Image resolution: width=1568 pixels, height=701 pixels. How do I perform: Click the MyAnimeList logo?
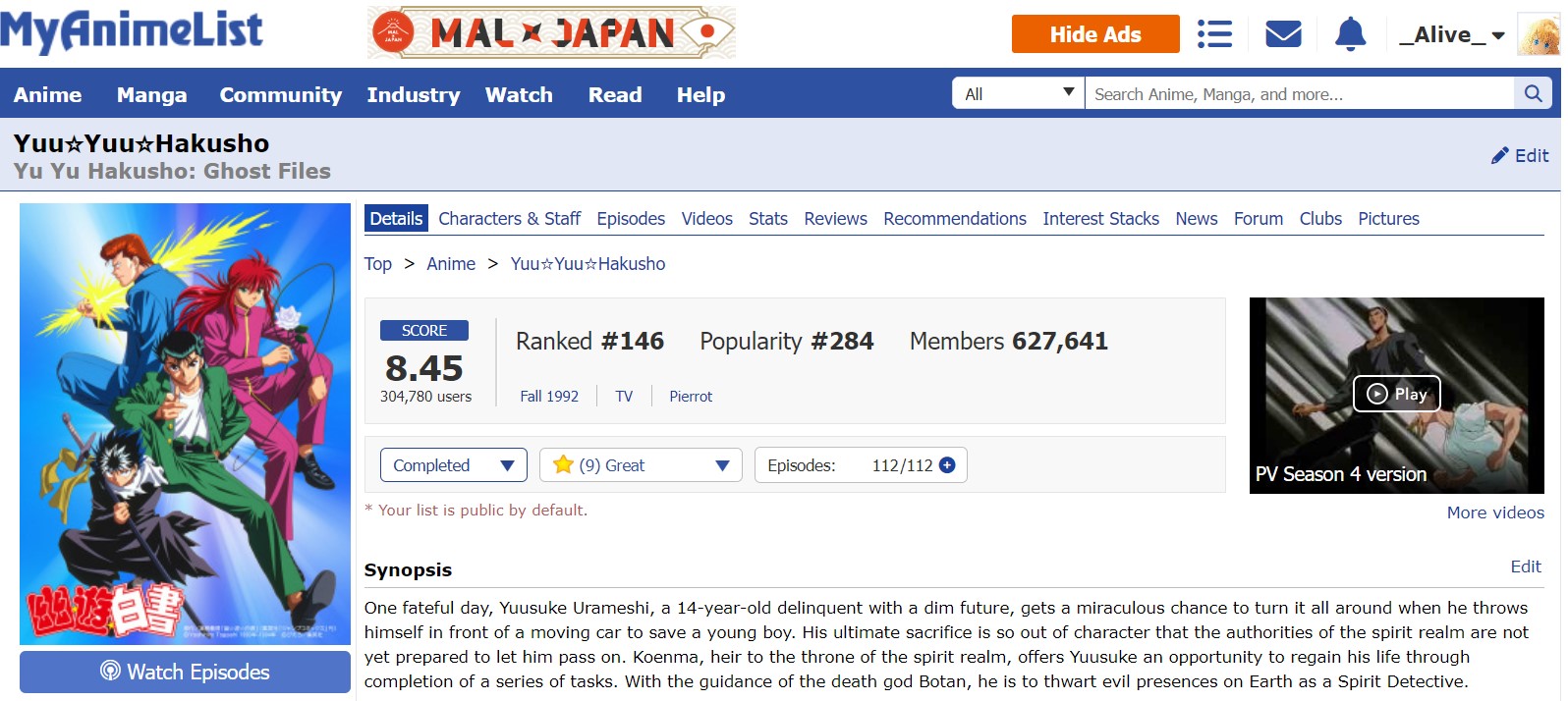tap(132, 31)
